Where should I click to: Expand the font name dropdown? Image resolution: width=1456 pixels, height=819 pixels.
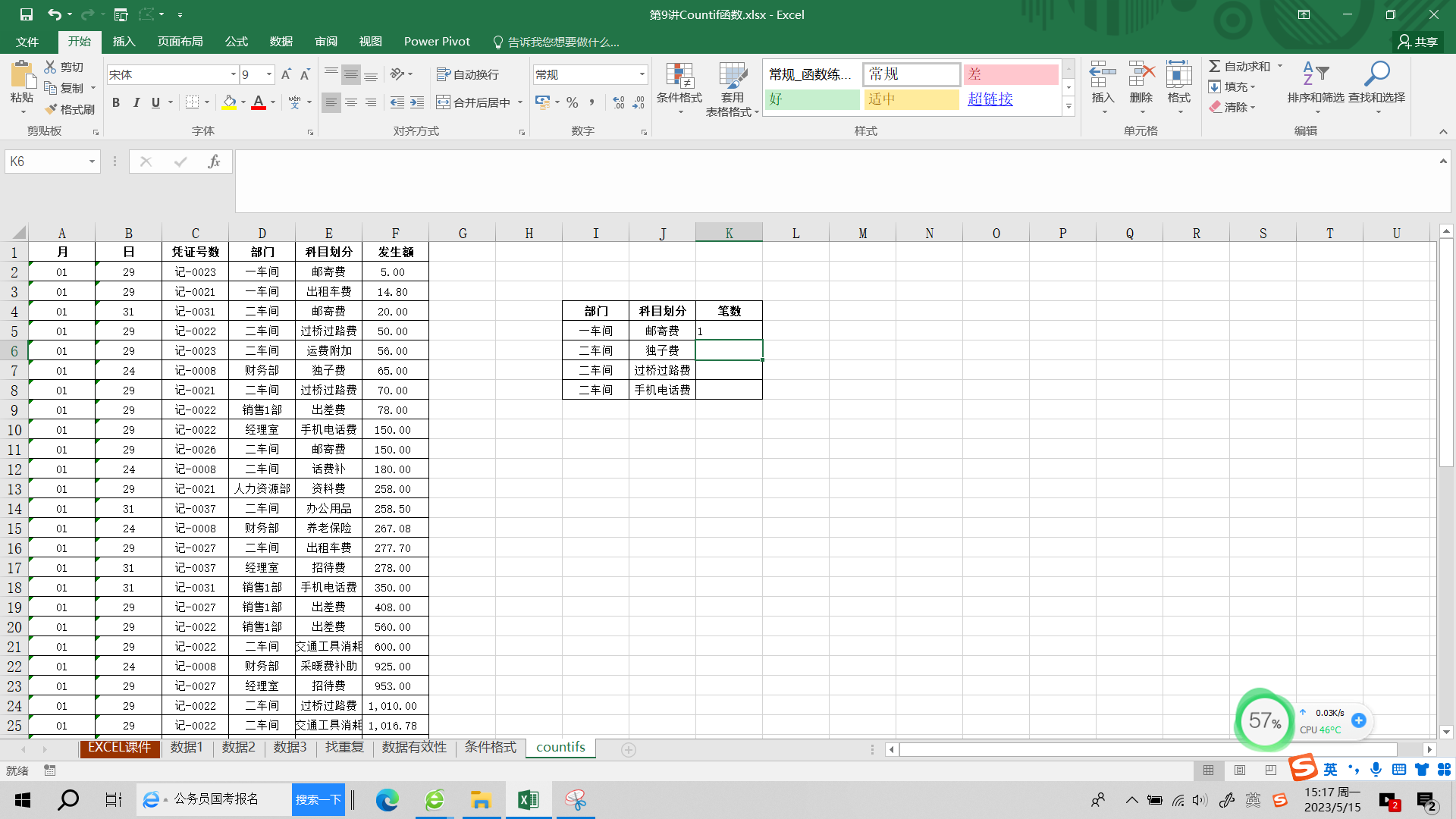click(233, 74)
